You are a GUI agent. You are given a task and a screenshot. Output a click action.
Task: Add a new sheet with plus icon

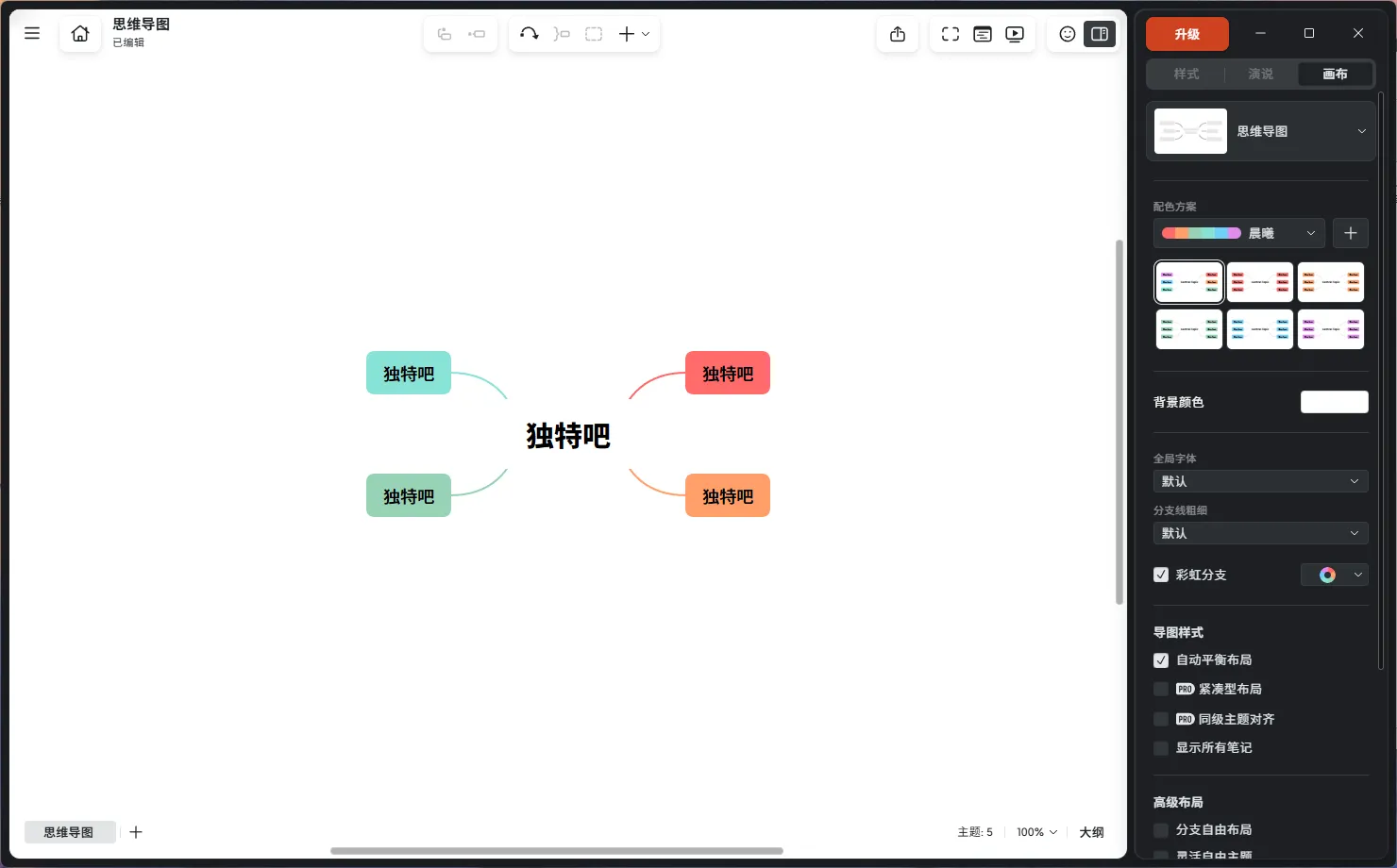click(x=136, y=832)
